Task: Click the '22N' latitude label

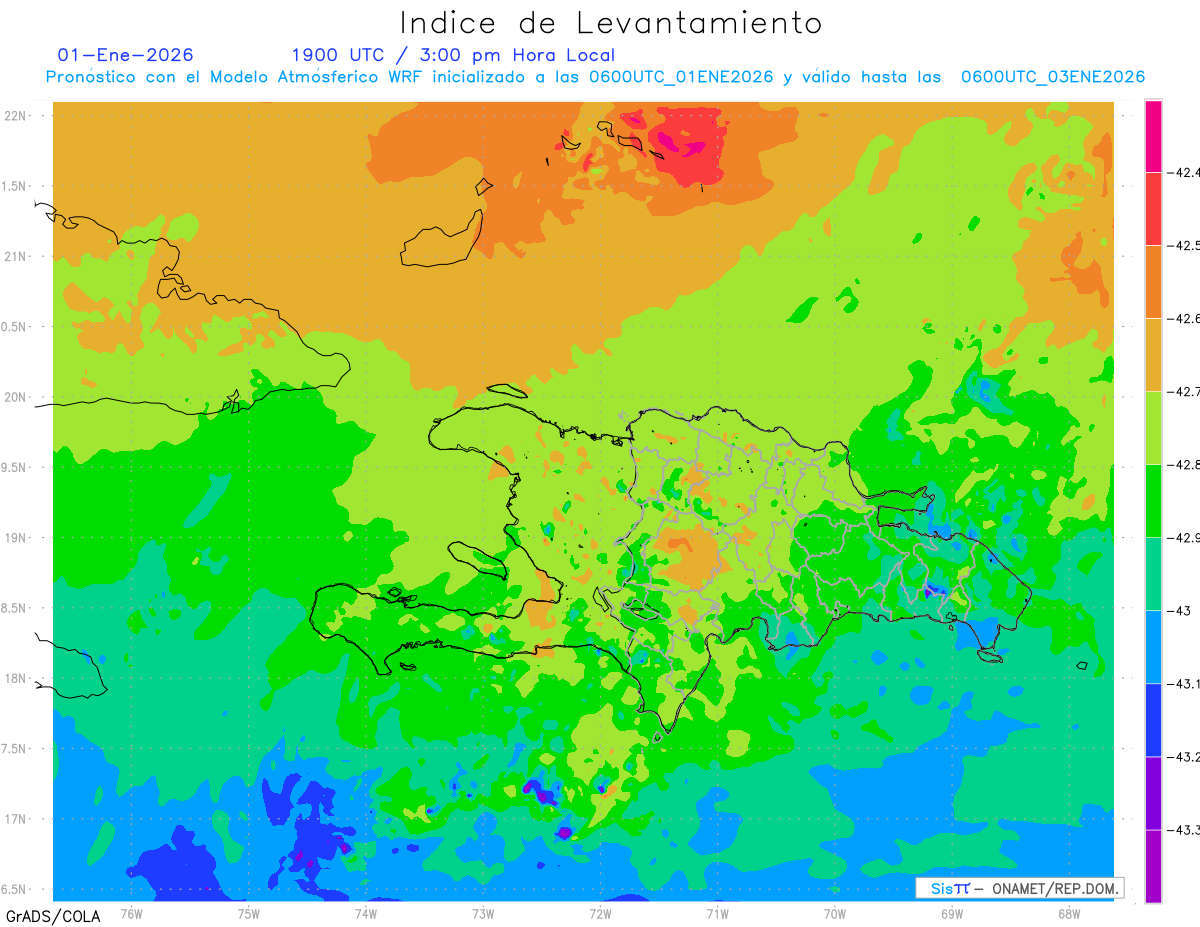Action: pos(15,115)
